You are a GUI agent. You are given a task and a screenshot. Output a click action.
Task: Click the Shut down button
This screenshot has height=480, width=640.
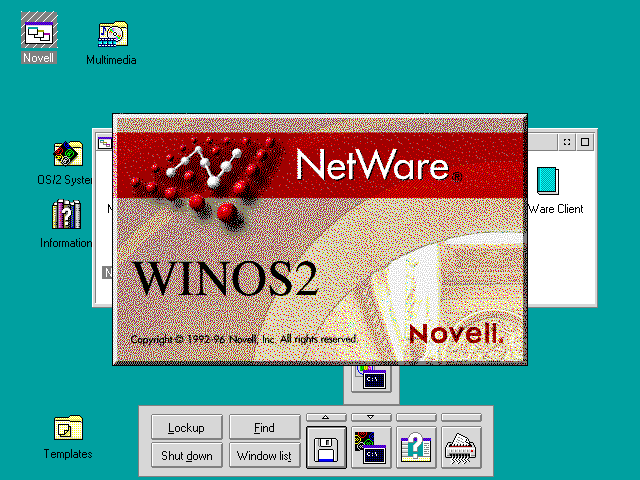(187, 455)
